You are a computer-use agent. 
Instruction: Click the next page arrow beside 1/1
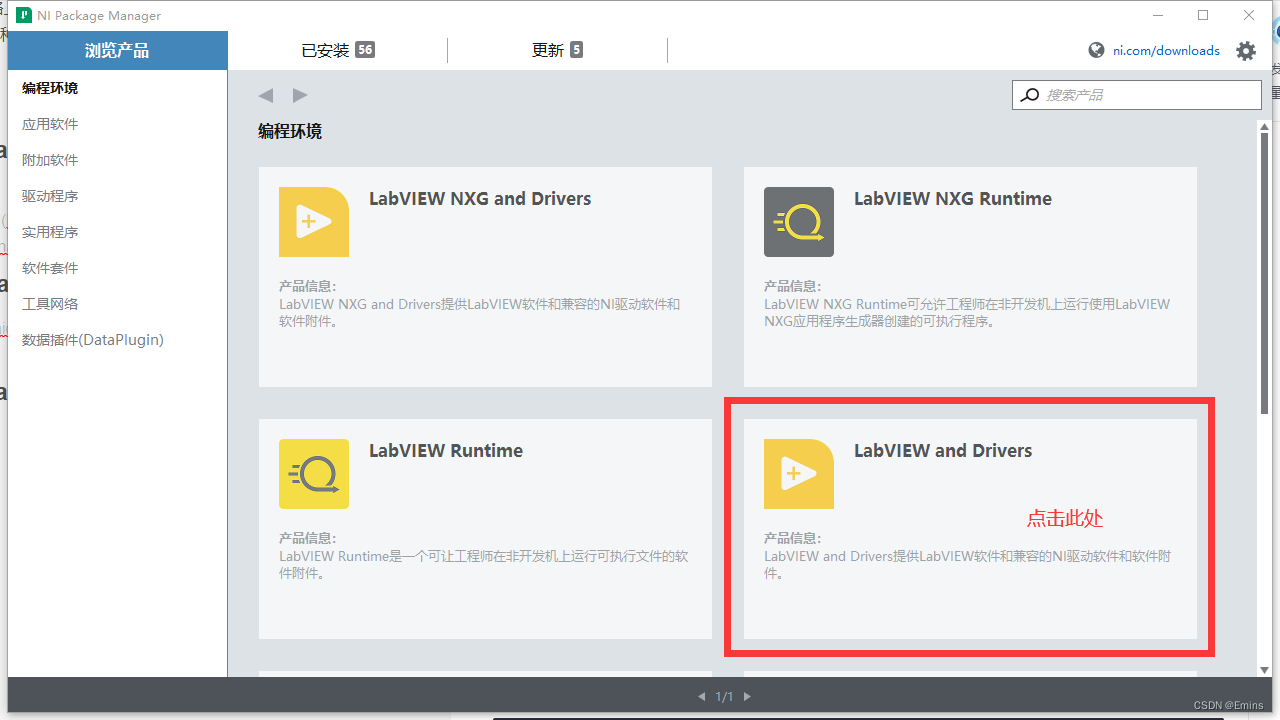coord(747,696)
